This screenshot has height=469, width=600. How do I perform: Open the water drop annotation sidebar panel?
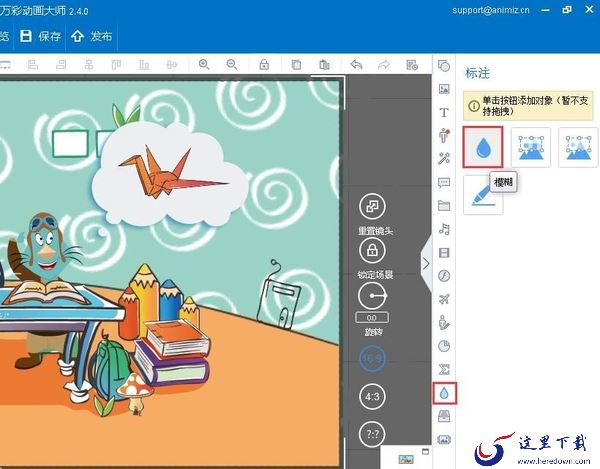pyautogui.click(x=444, y=393)
